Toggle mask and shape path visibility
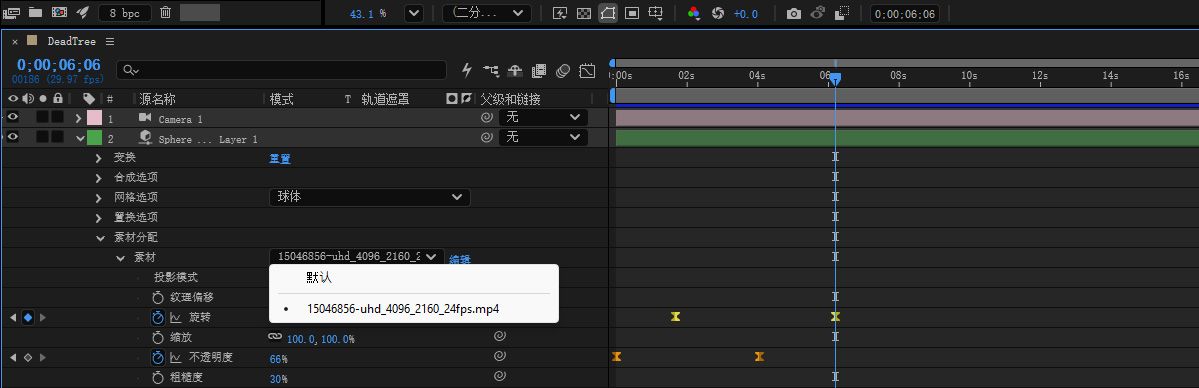The image size is (1199, 388). pos(608,13)
